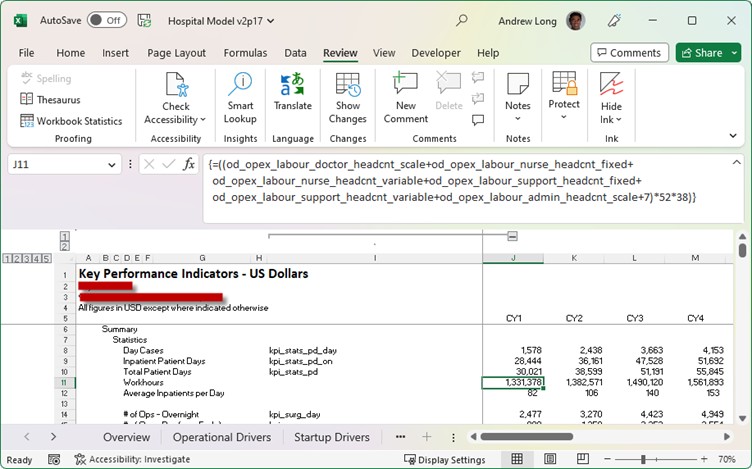Collapse the formula bar
The image size is (752, 469).
click(736, 163)
